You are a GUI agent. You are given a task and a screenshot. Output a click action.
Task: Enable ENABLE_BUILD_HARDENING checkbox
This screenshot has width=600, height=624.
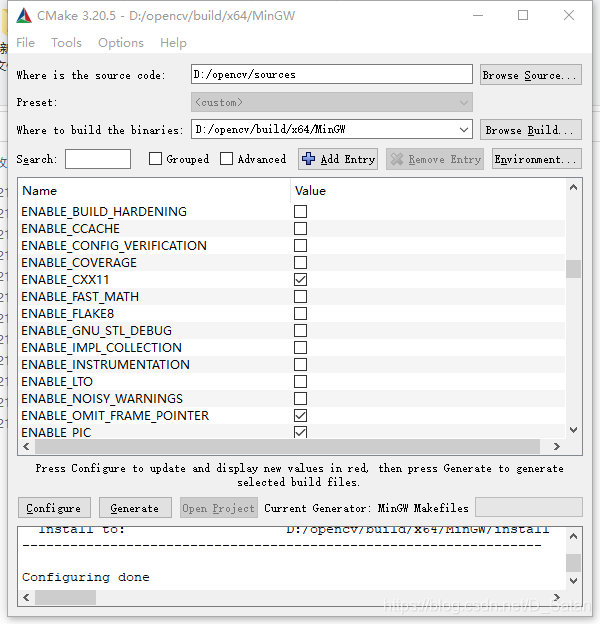point(300,211)
